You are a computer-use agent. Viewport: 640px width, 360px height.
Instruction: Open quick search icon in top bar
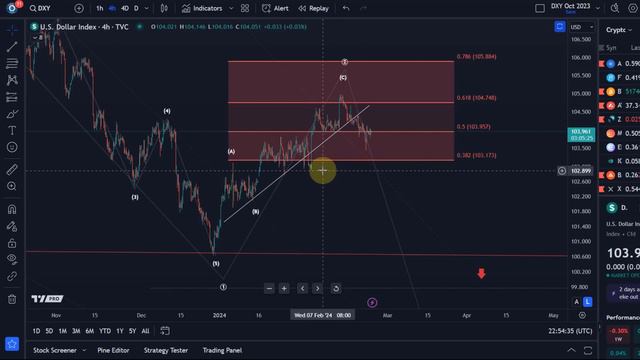pos(614,8)
